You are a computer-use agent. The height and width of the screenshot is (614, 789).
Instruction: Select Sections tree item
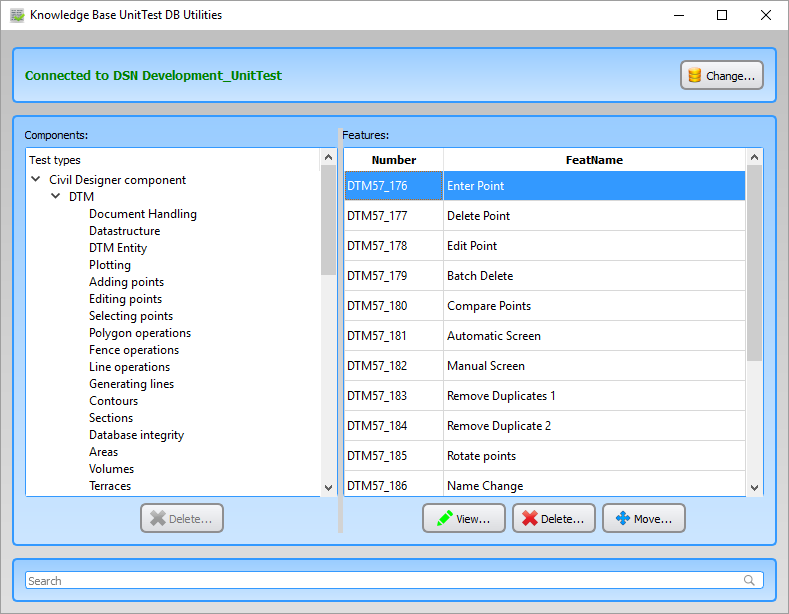(111, 418)
